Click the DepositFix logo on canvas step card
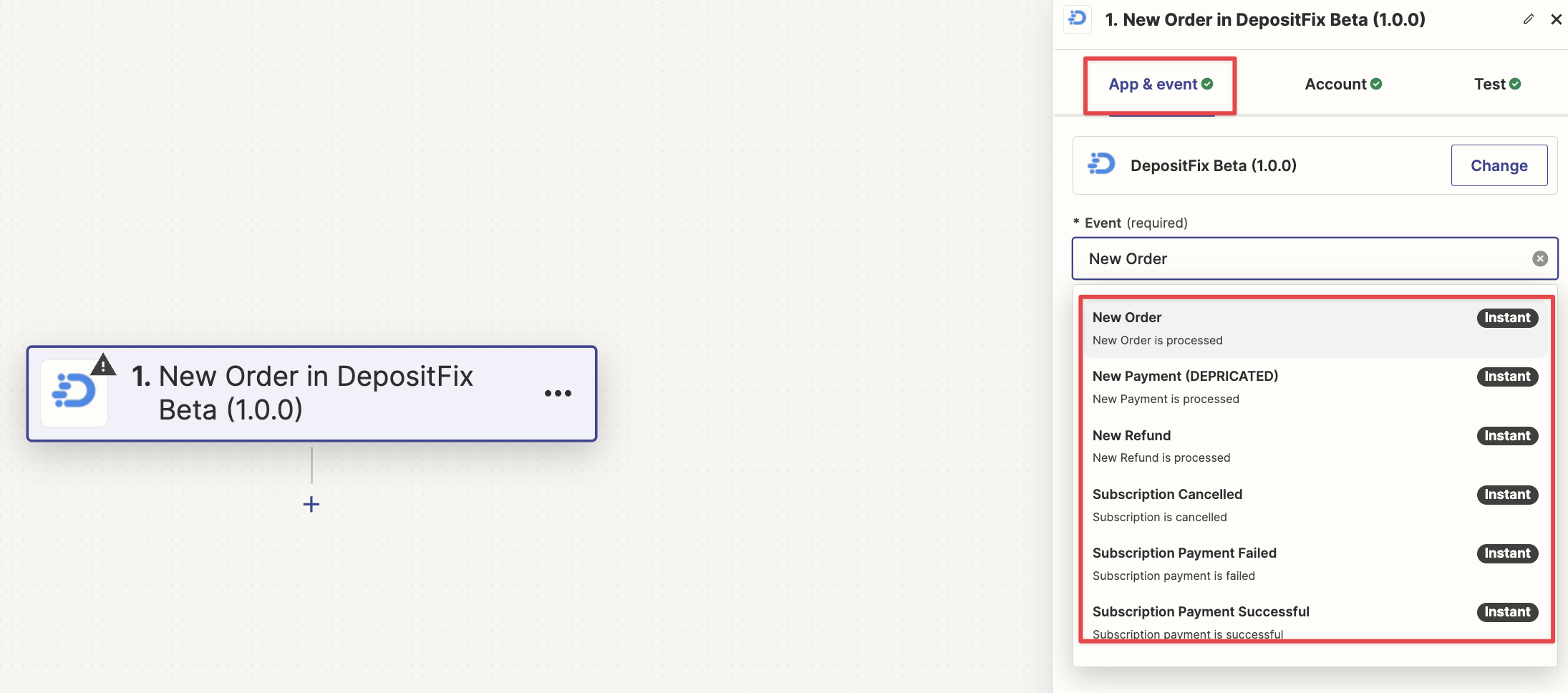 (x=74, y=393)
